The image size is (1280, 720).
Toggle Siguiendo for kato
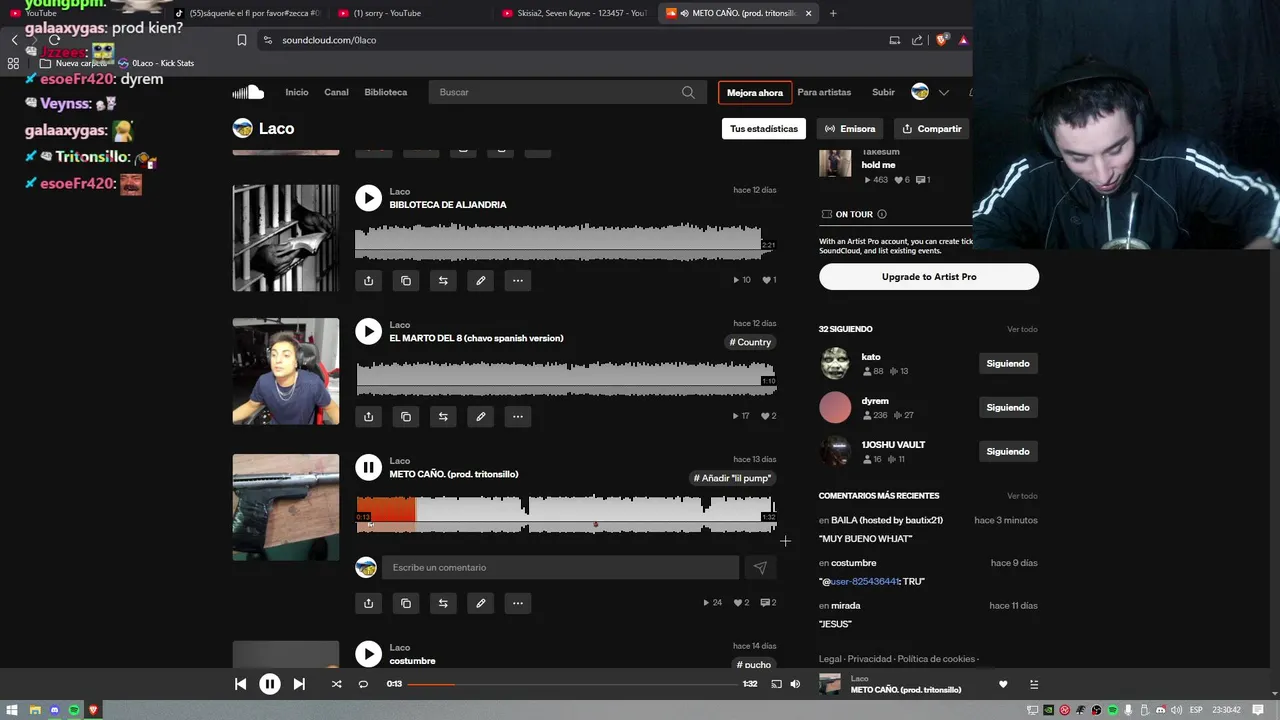coord(1008,364)
